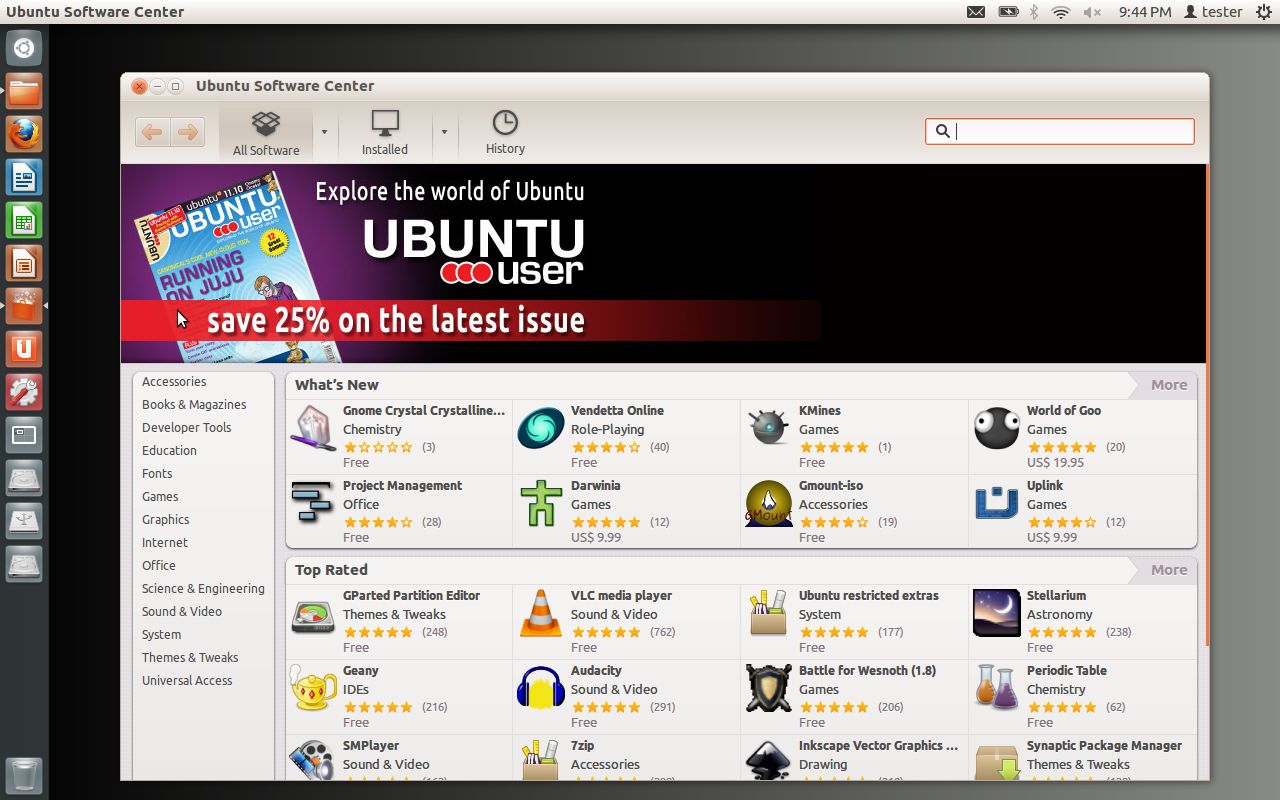Open the Battle for Wesnoth shield icon

click(x=769, y=689)
